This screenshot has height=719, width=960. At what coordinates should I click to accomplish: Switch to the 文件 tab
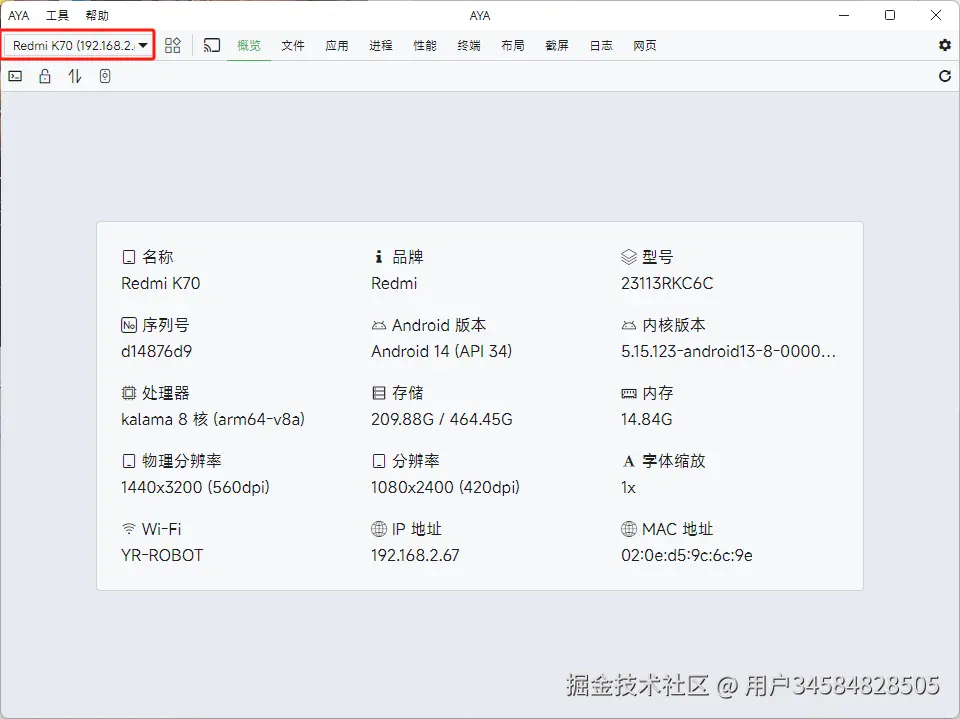293,45
